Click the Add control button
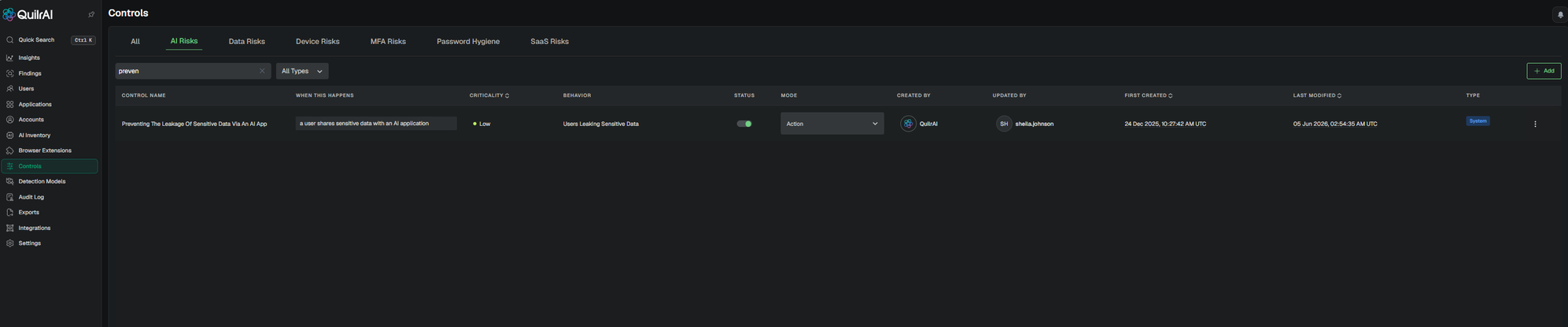1568x327 pixels. point(1544,71)
